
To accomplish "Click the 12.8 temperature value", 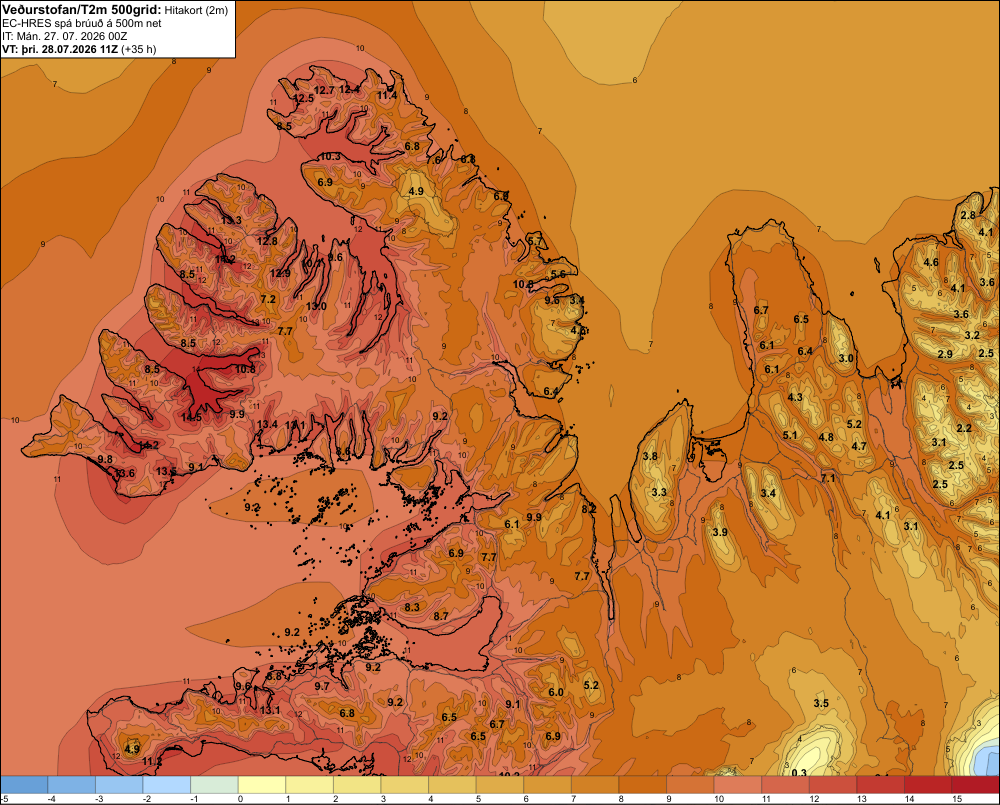I will [267, 241].
